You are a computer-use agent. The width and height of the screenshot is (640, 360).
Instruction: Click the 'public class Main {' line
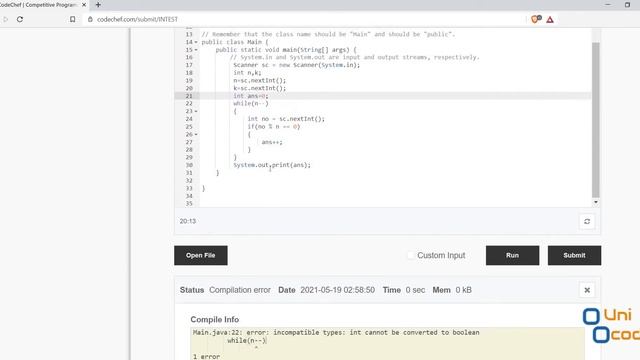tap(235, 42)
